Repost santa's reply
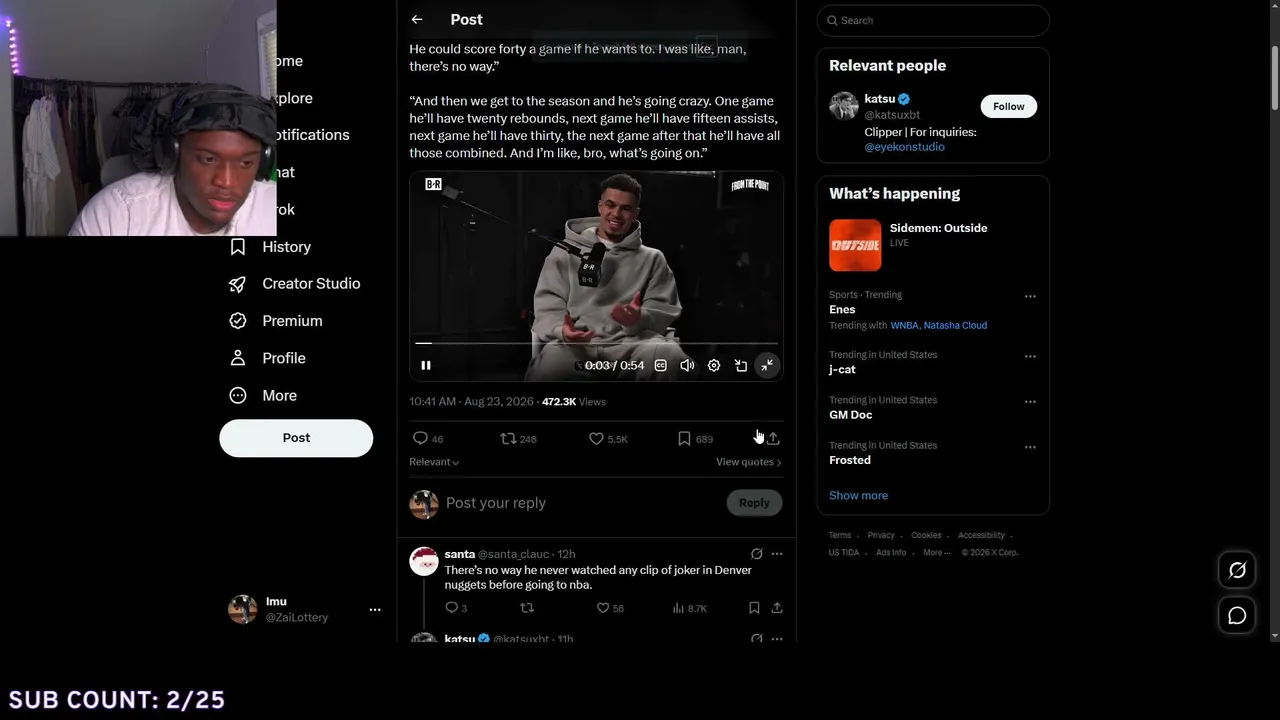 click(x=527, y=608)
